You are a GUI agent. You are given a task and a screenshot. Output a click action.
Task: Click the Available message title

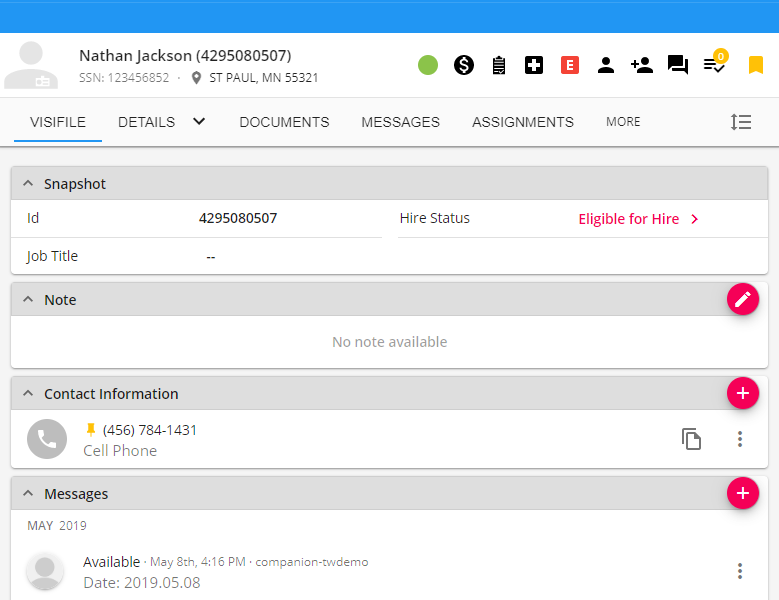(x=111, y=562)
